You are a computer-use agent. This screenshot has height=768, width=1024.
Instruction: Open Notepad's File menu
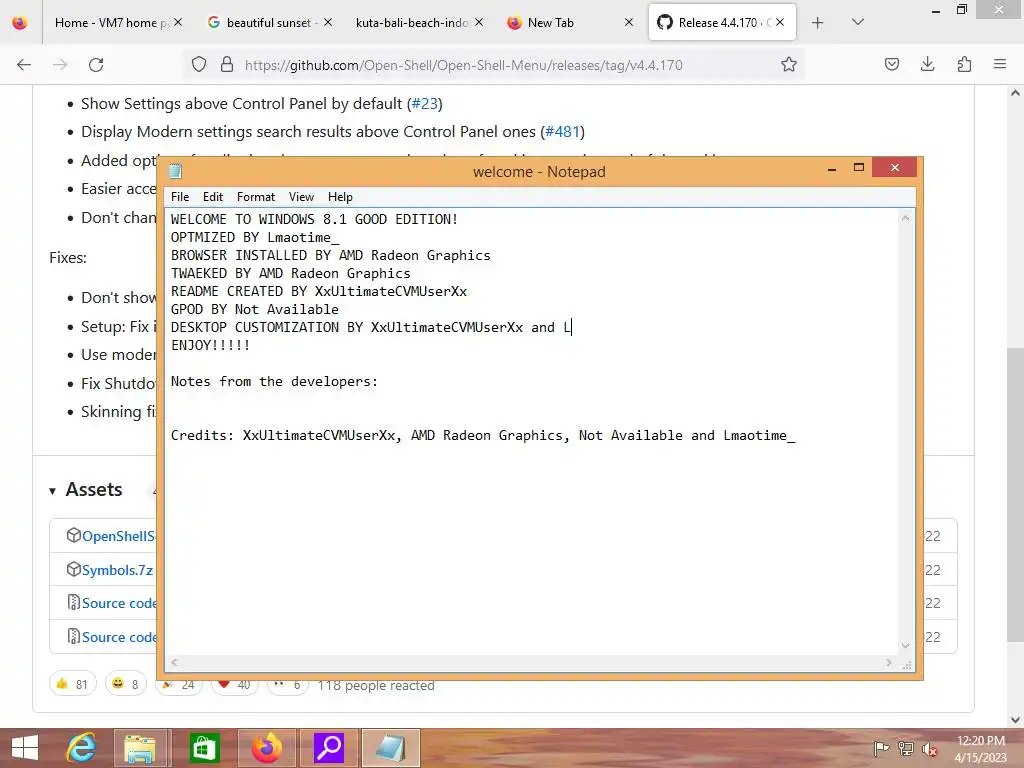point(180,197)
